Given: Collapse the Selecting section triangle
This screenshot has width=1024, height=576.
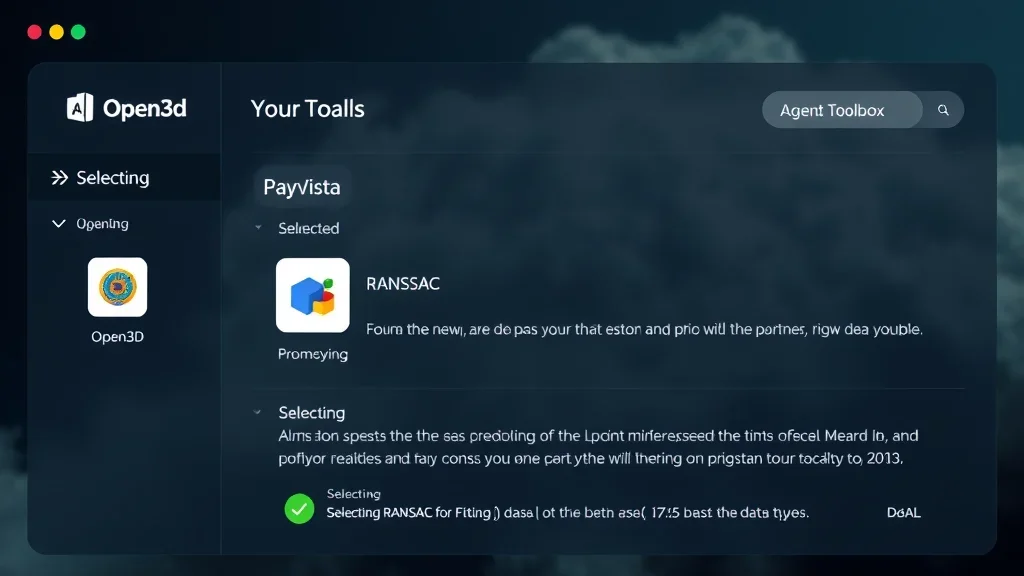Looking at the screenshot, I should [257, 412].
